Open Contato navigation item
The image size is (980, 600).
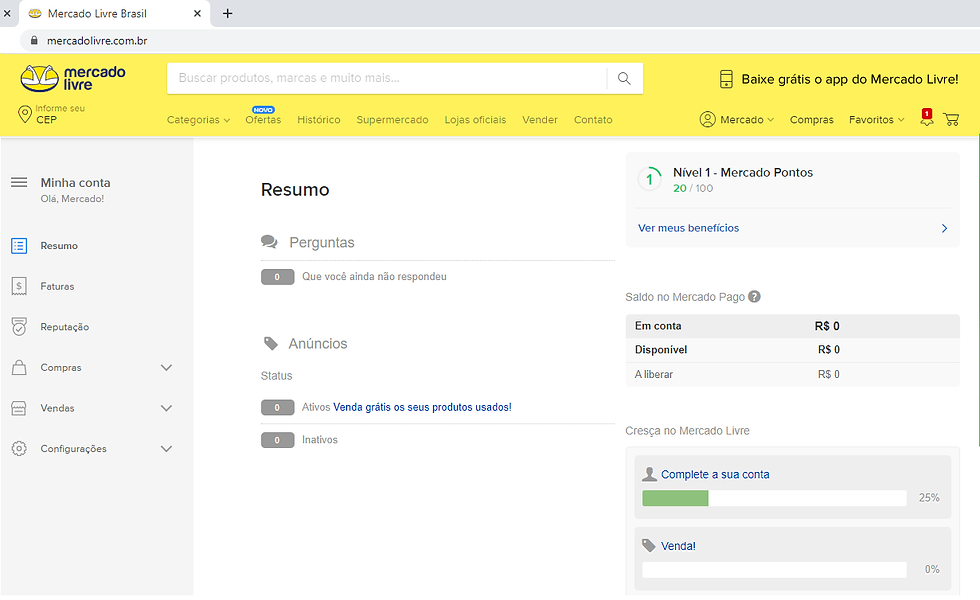click(593, 119)
